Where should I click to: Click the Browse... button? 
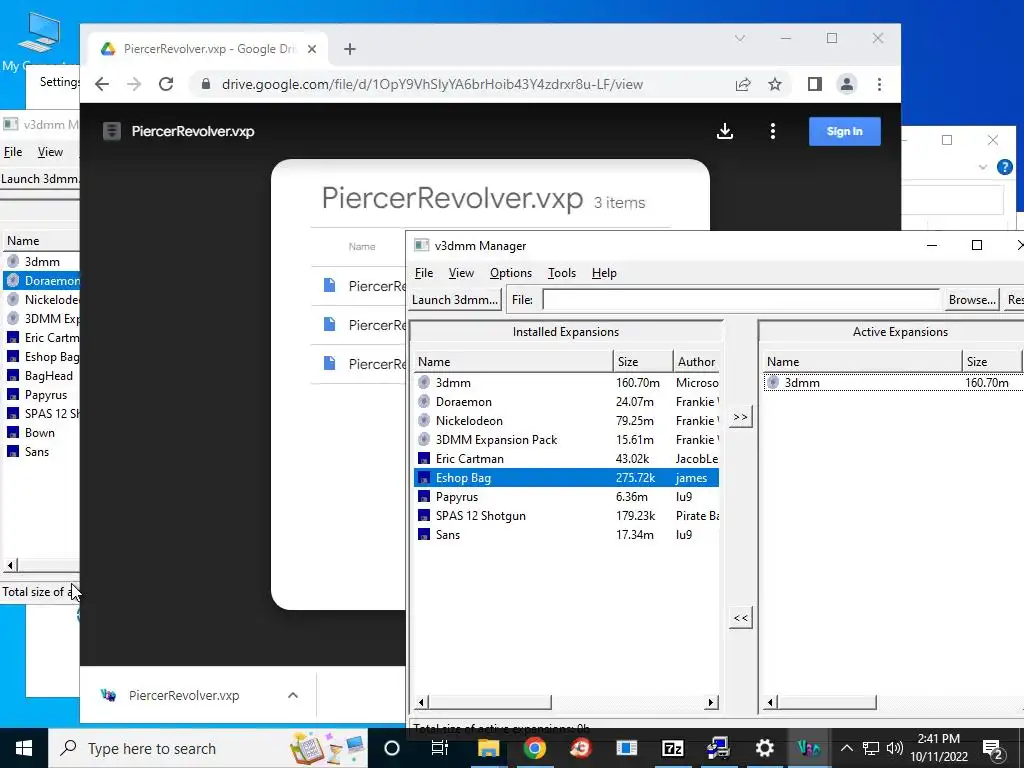tap(972, 300)
